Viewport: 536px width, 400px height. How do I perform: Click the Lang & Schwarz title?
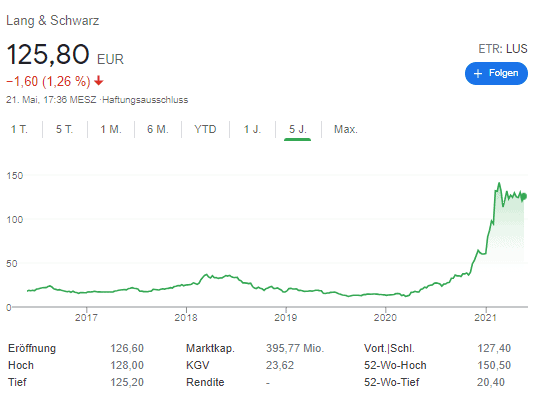[53, 21]
